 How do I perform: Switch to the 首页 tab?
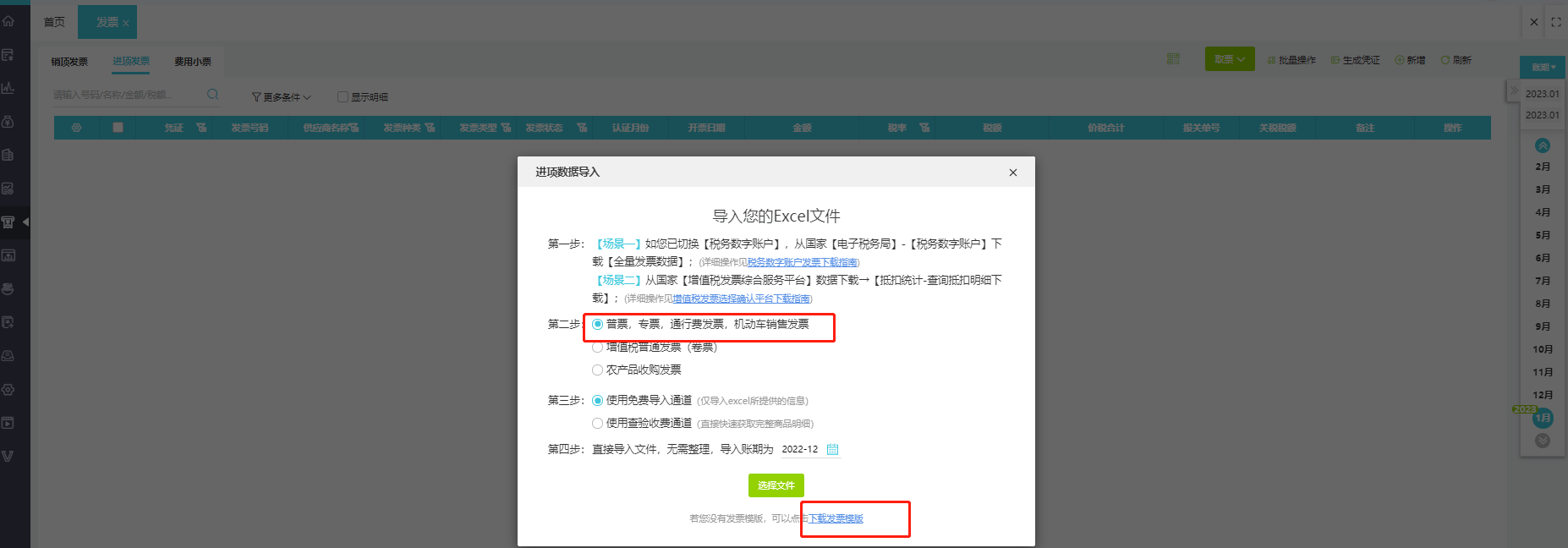point(54,22)
